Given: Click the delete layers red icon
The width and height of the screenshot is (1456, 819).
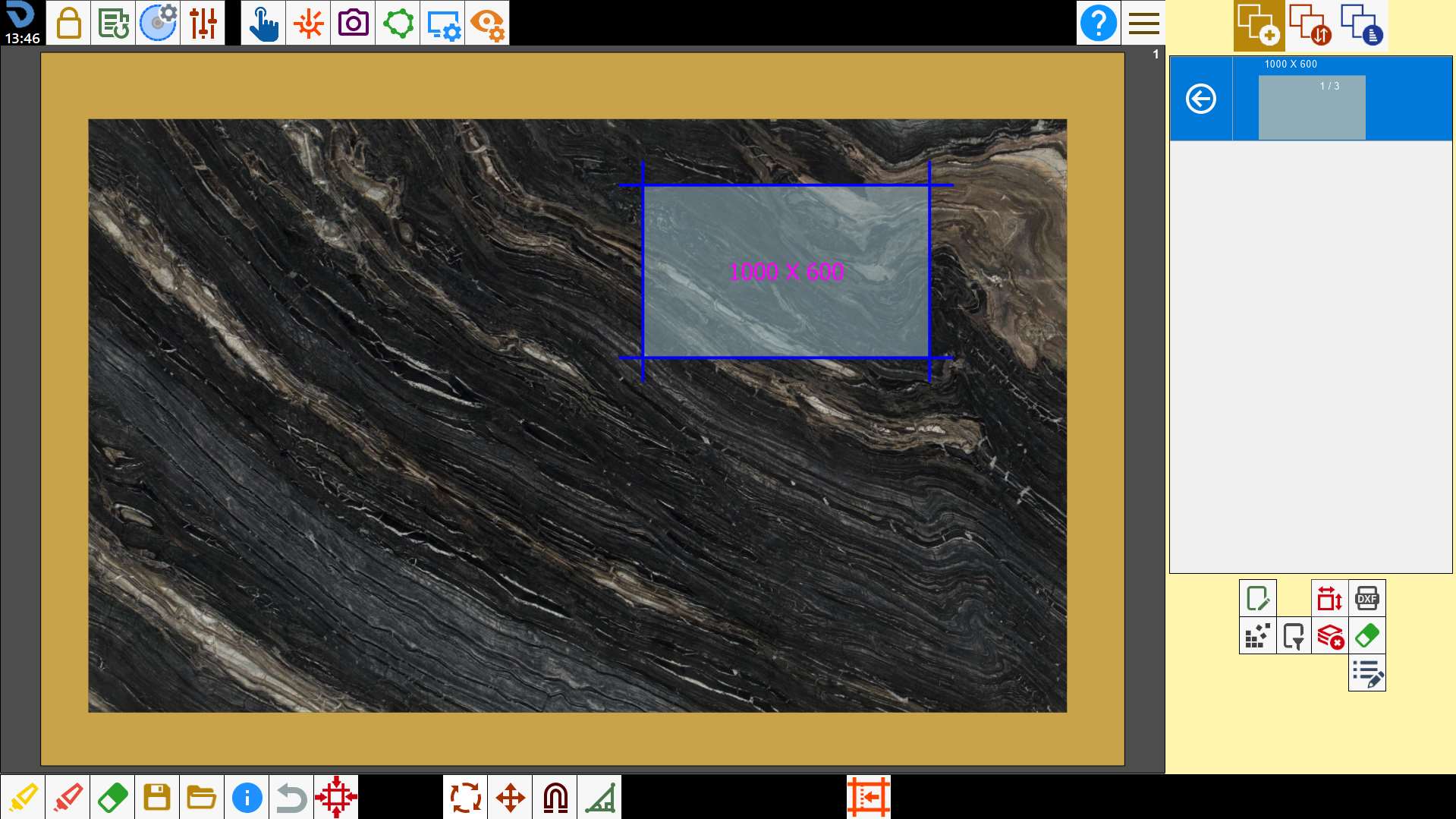Looking at the screenshot, I should point(1329,635).
